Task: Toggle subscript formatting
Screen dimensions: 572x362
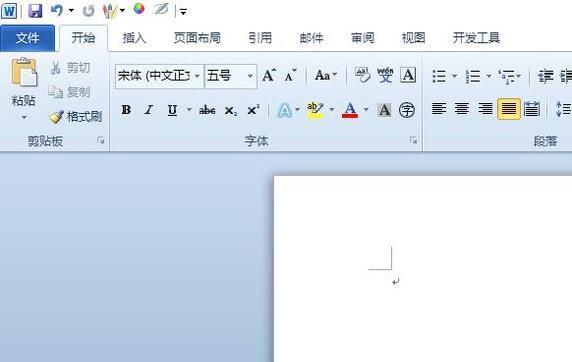Action: coord(231,110)
